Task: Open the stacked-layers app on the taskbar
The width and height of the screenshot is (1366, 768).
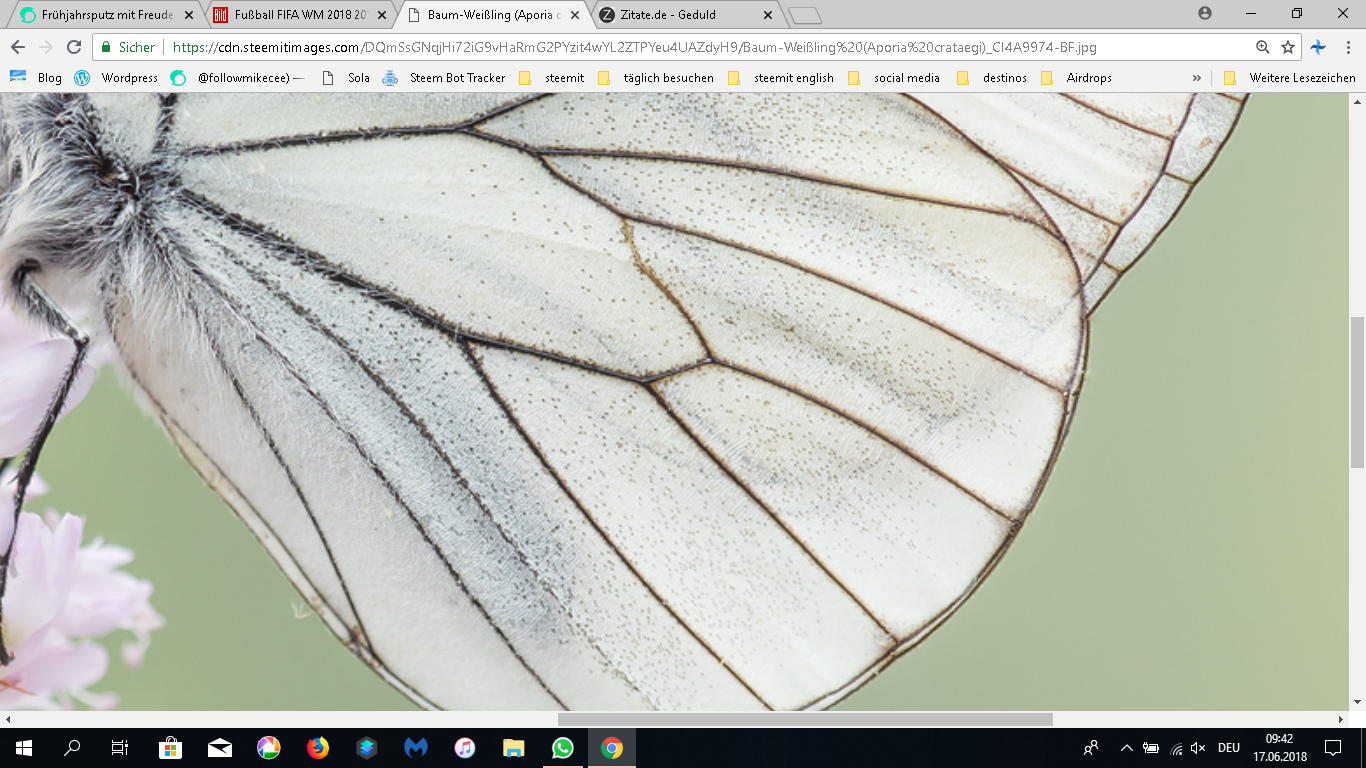Action: click(366, 748)
